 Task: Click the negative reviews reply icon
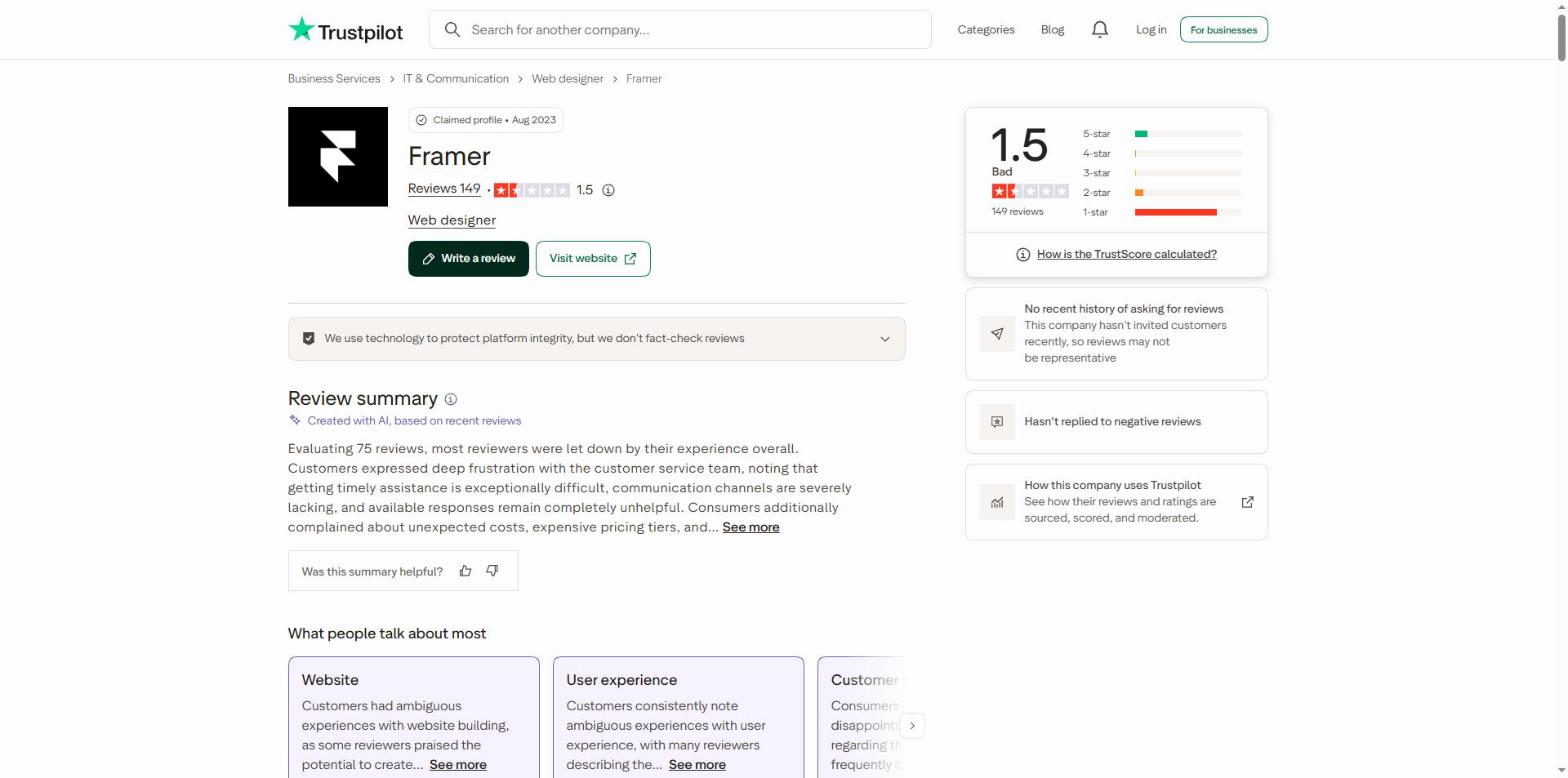coord(997,422)
